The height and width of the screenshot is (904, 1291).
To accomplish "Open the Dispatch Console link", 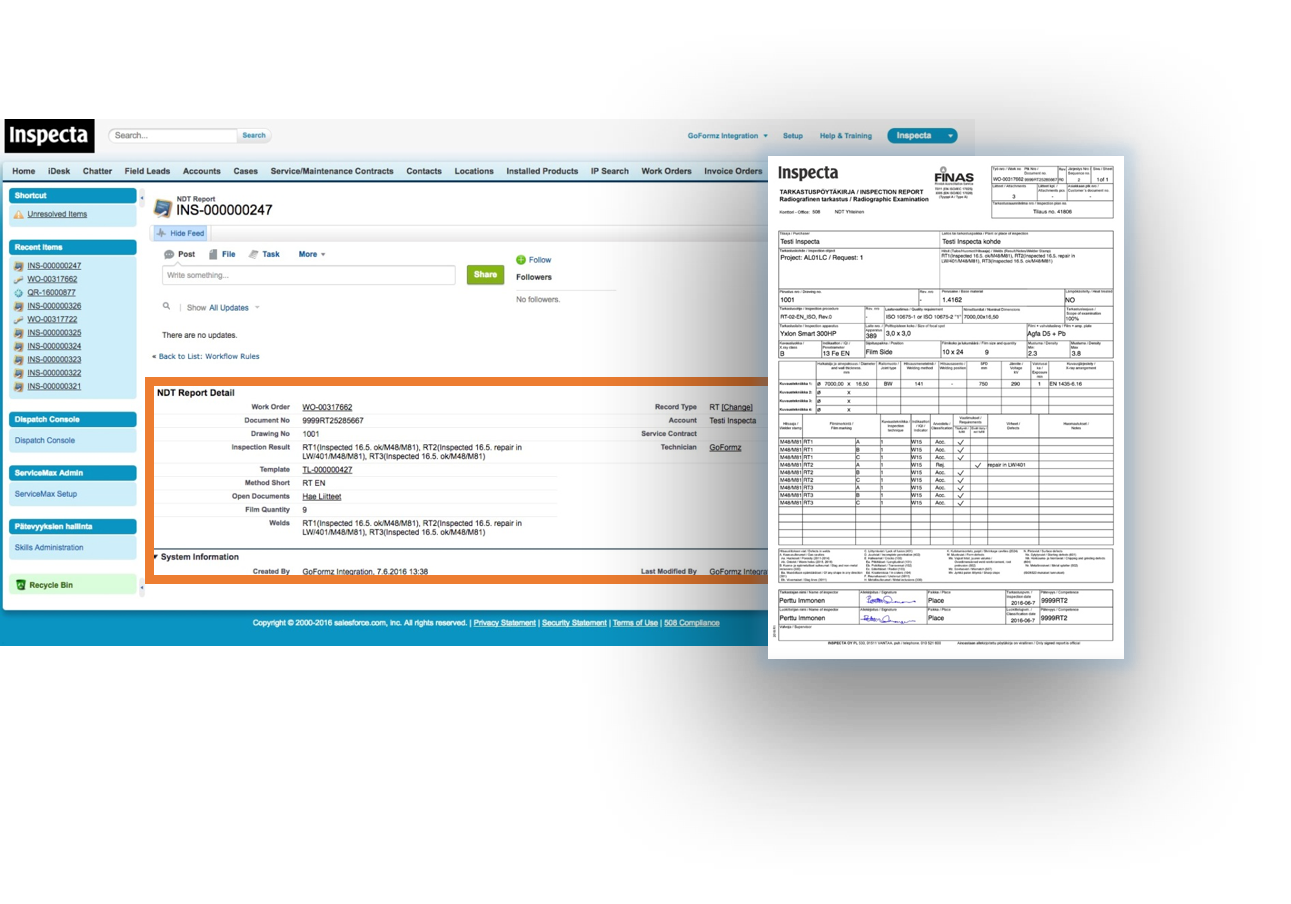I will click(x=45, y=440).
